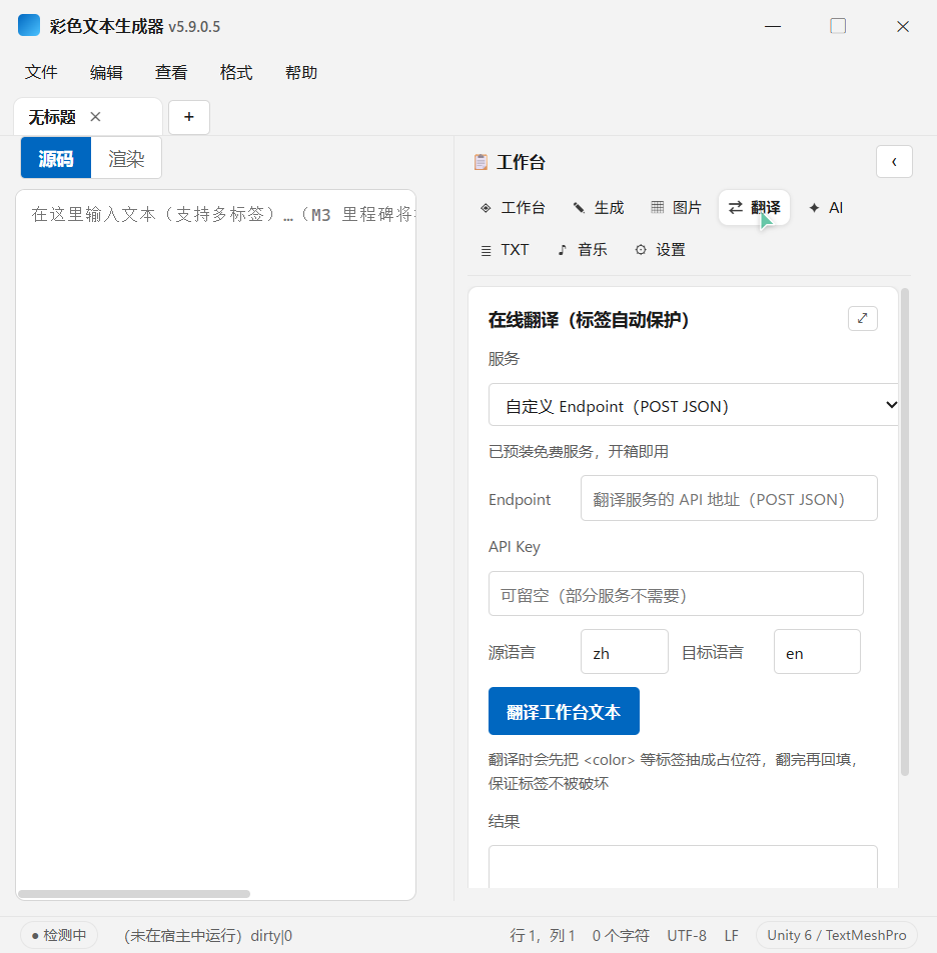Viewport: 937px width, 953px height.
Task: Click the 源语言 zh field
Action: [624, 652]
